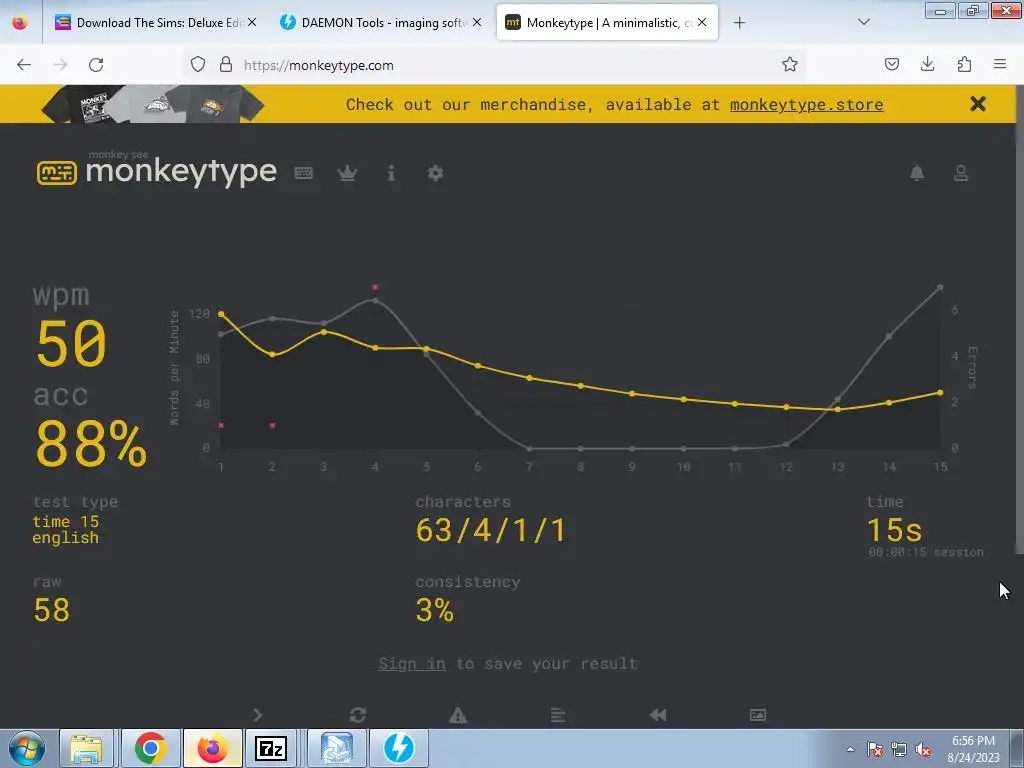Open the extensions puzzle icon
Viewport: 1024px width, 768px height.
(x=964, y=65)
